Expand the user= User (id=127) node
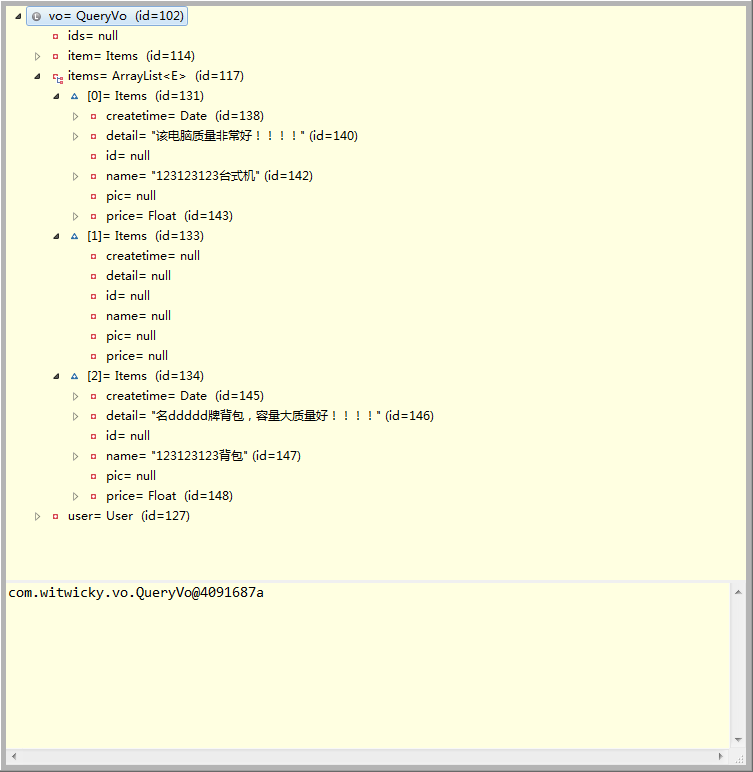The height and width of the screenshot is (772, 753). (x=37, y=516)
